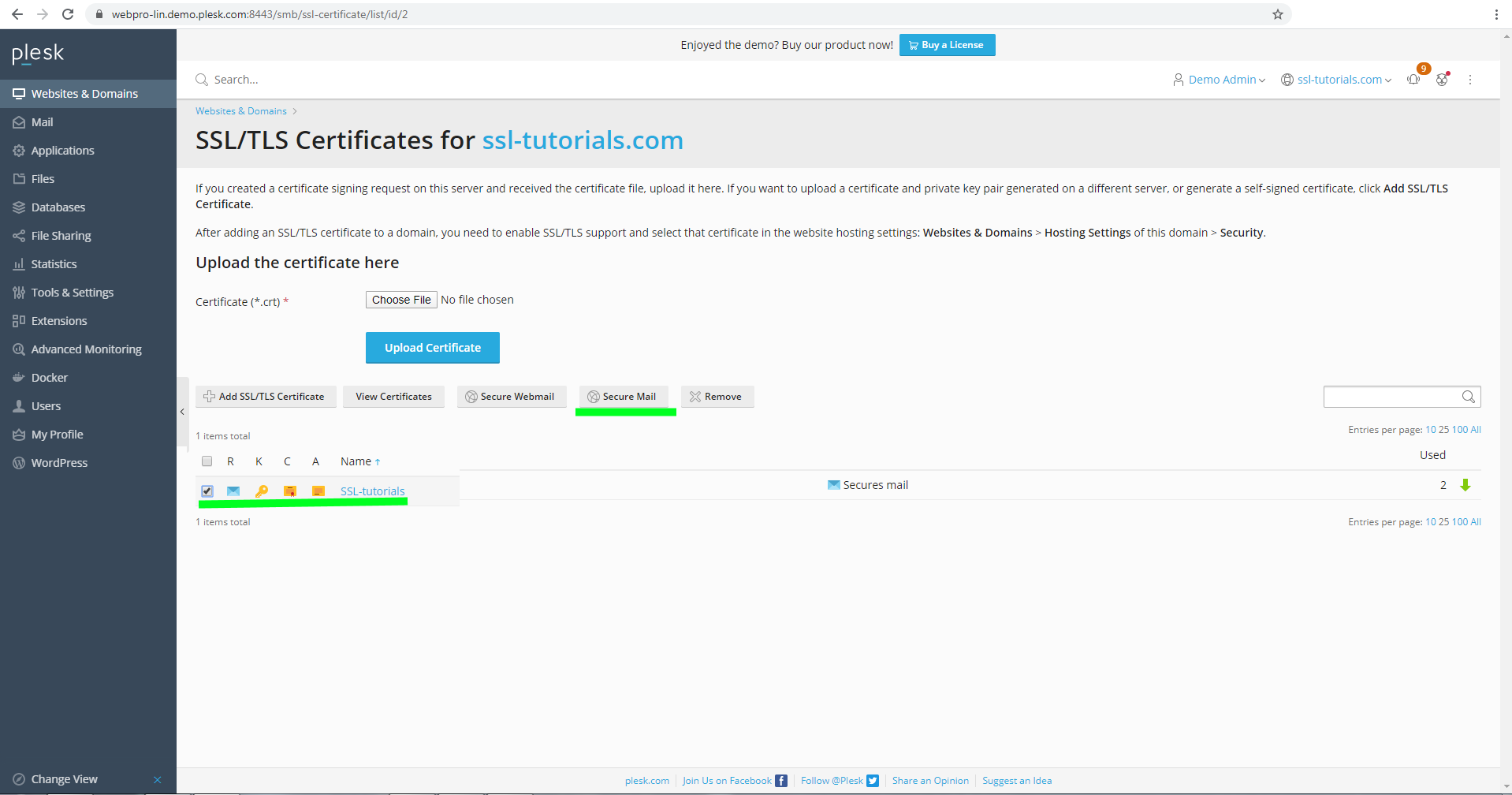The image size is (1512, 795).
Task: Click the Websites & Domains breadcrumb
Action: [241, 111]
